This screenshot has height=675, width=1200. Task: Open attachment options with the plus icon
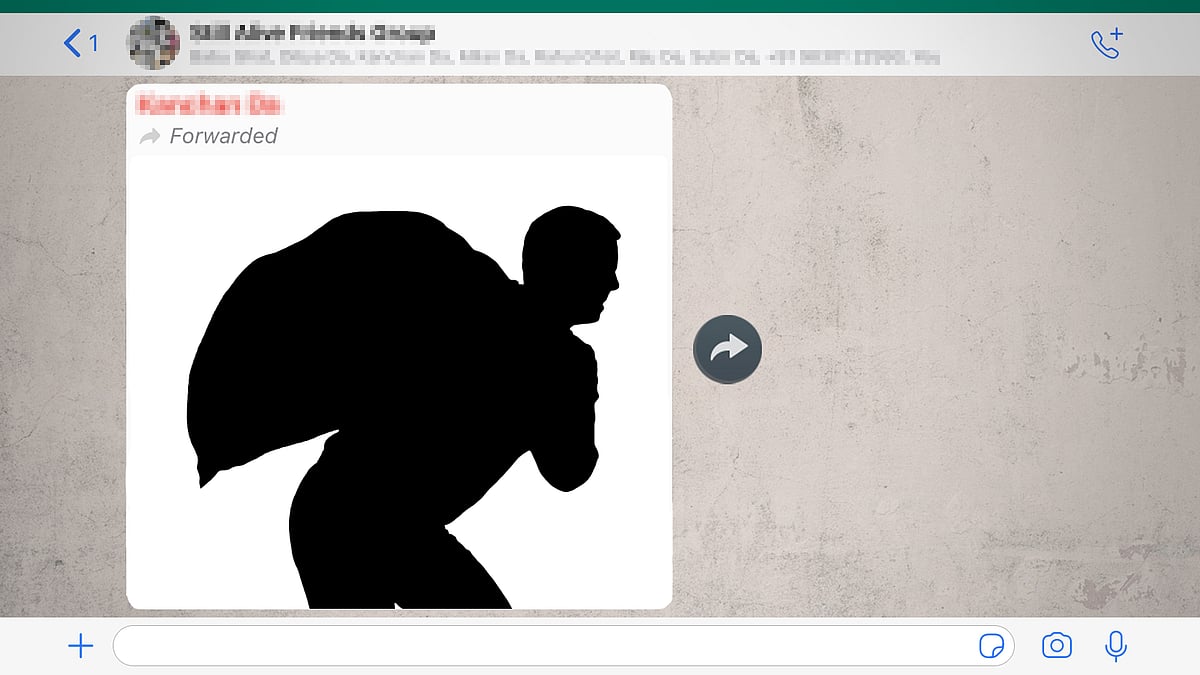pyautogui.click(x=79, y=645)
